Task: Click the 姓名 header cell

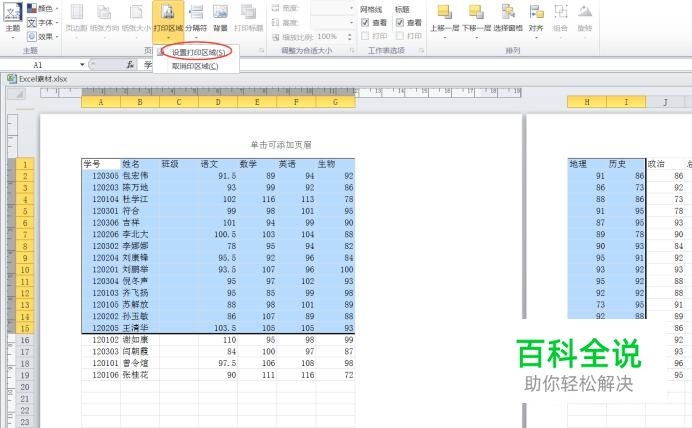Action: click(x=139, y=164)
